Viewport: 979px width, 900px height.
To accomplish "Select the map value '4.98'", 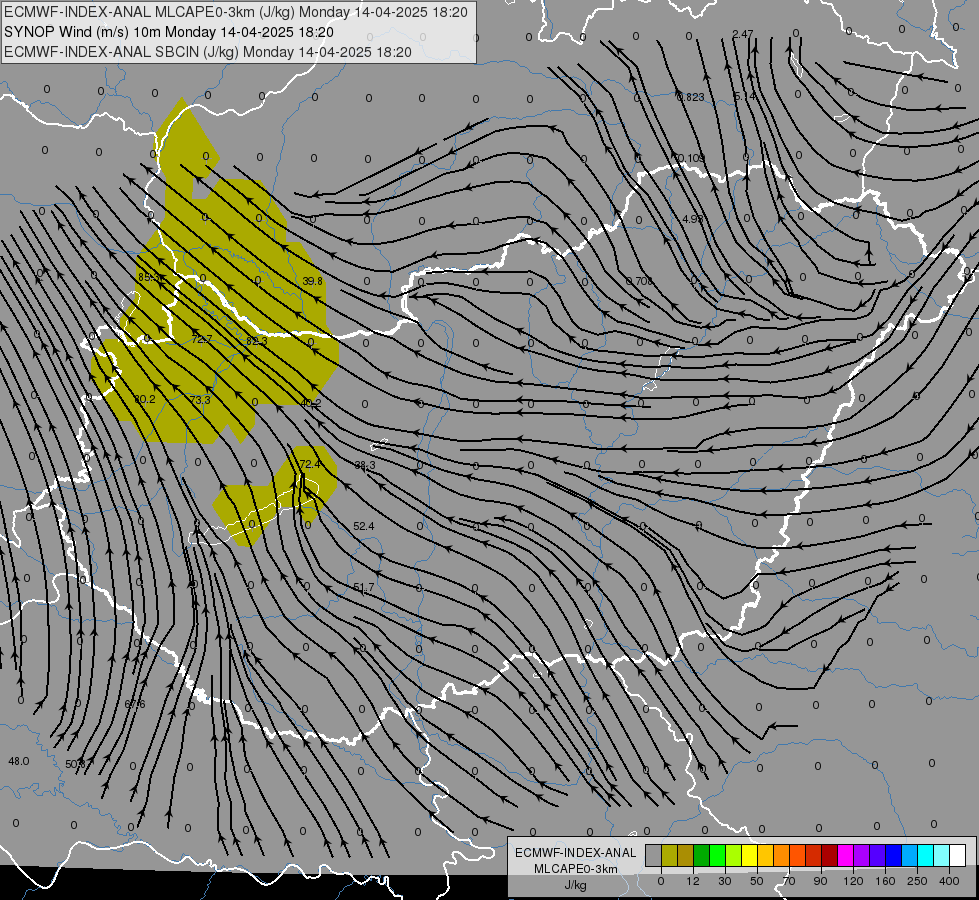I will [693, 219].
